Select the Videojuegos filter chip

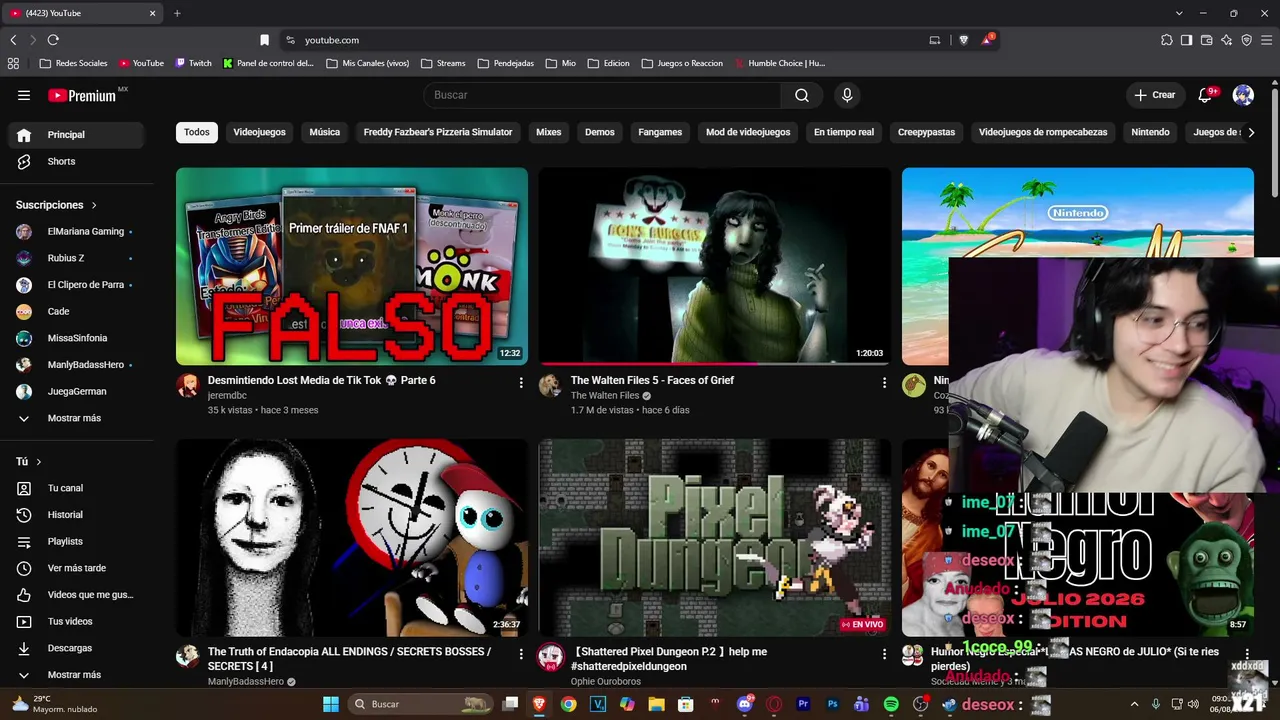[259, 132]
